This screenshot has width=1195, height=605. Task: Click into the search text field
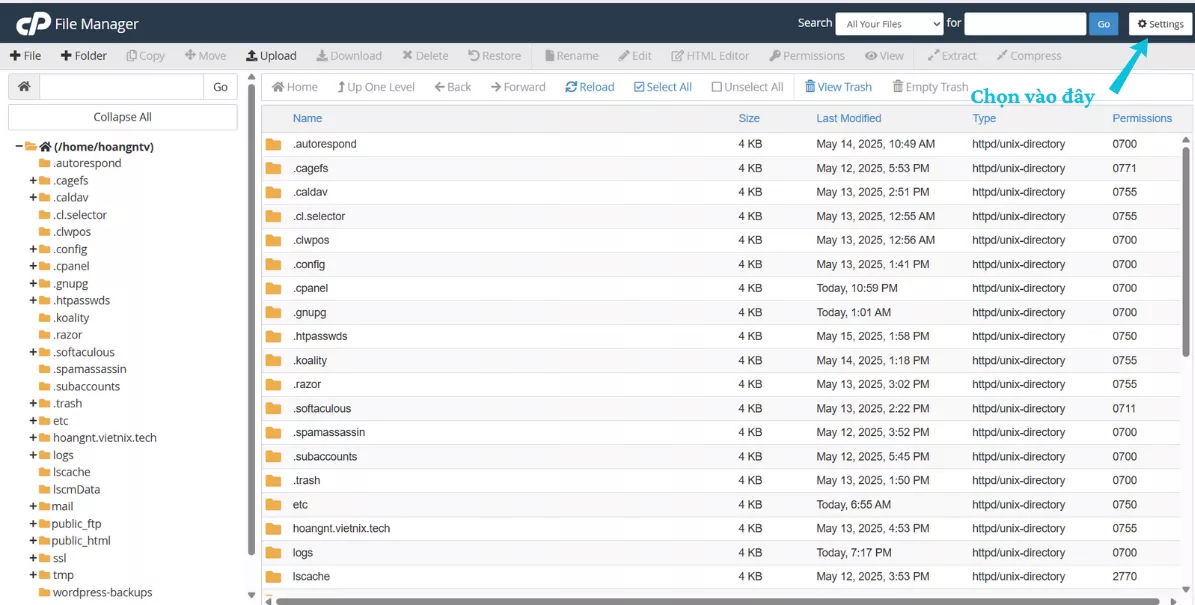tap(1024, 24)
